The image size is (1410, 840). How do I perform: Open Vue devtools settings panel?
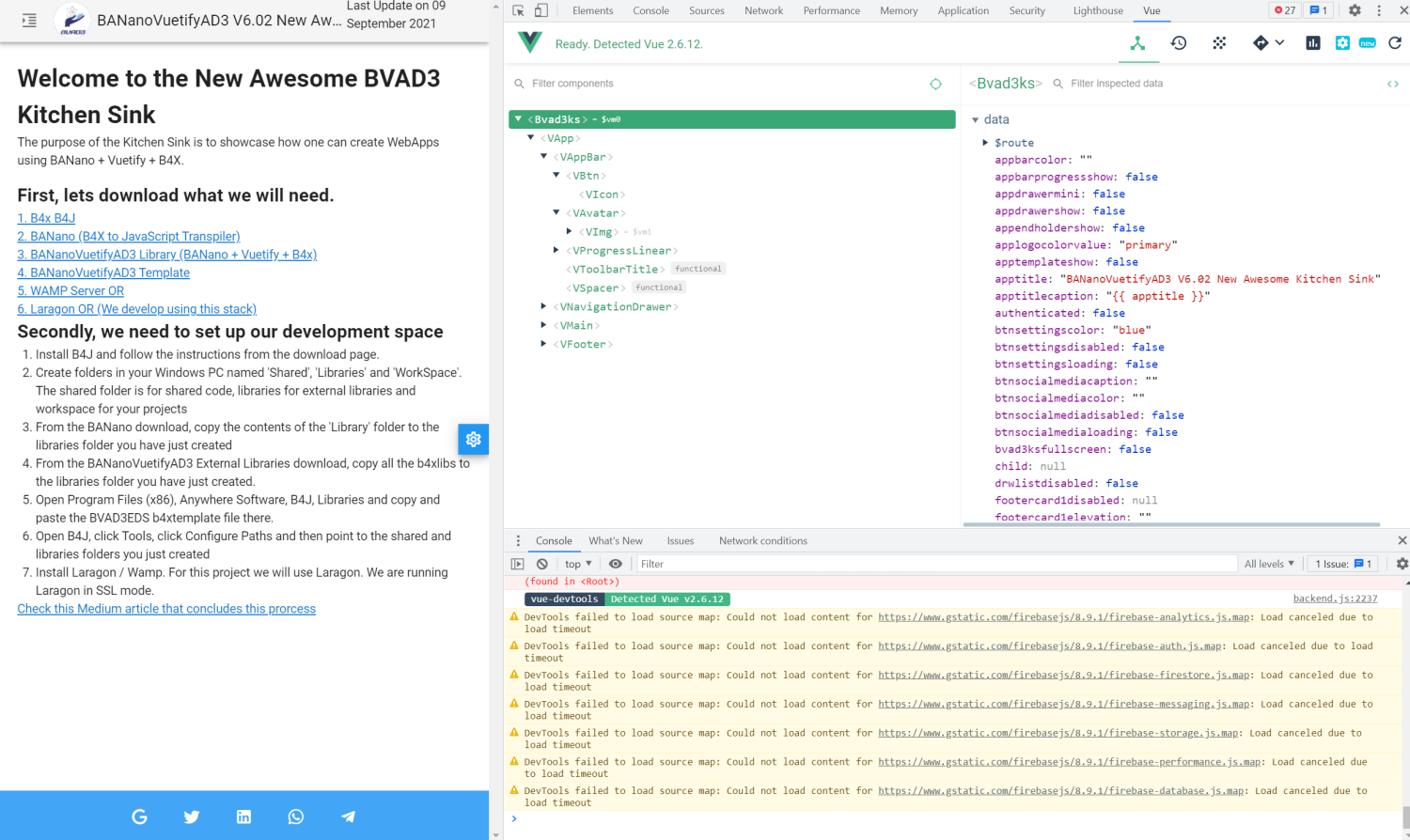click(x=1342, y=43)
